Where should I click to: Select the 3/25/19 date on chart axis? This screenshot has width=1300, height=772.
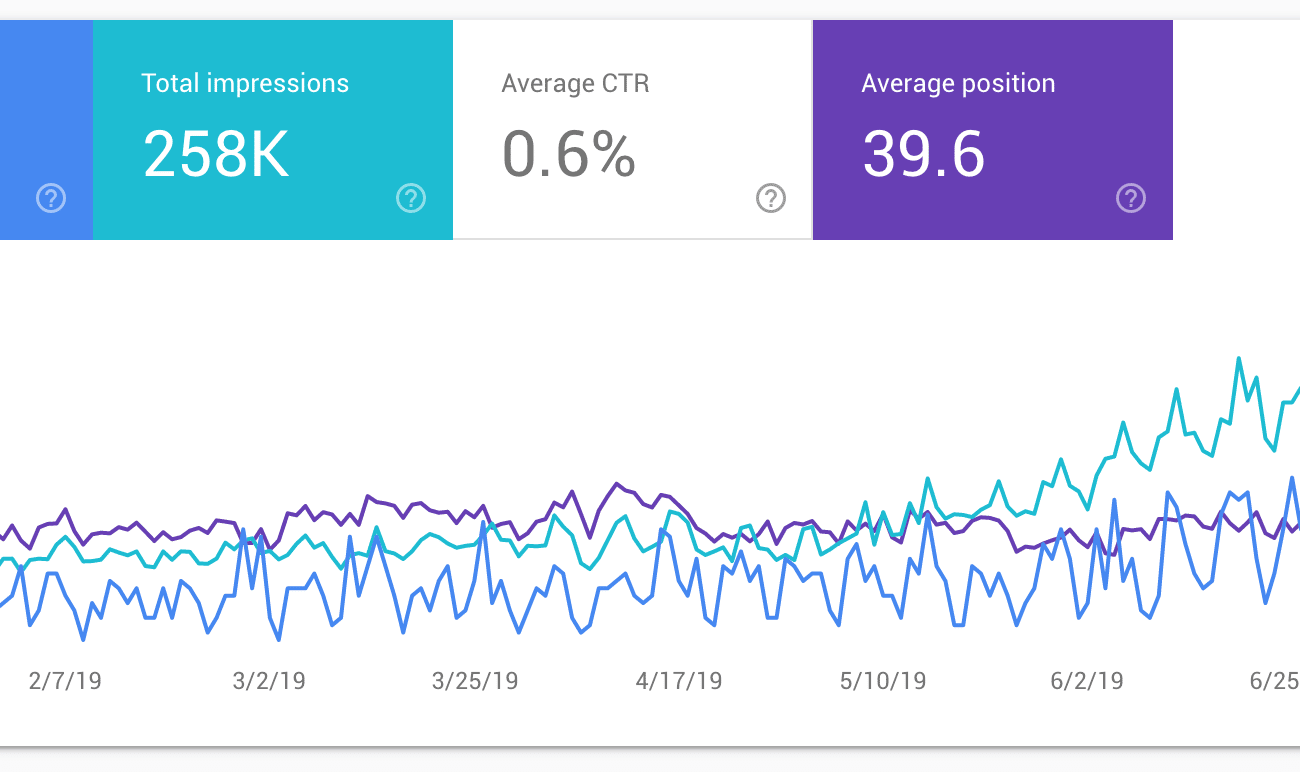point(475,681)
